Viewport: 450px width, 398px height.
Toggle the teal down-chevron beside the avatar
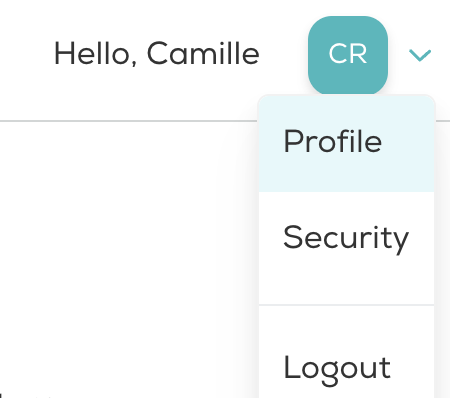point(420,55)
